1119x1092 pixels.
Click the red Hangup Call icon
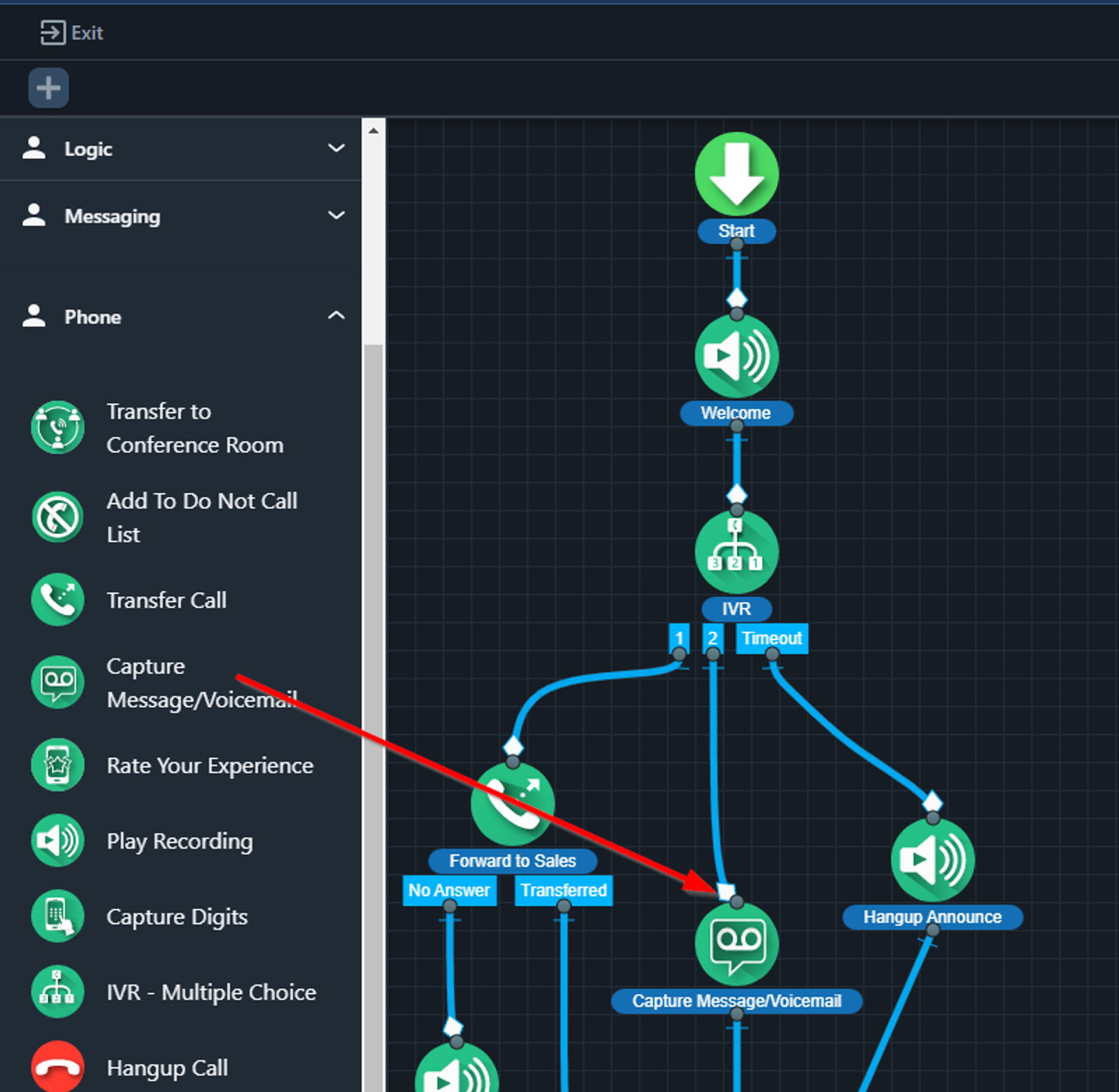point(58,1067)
